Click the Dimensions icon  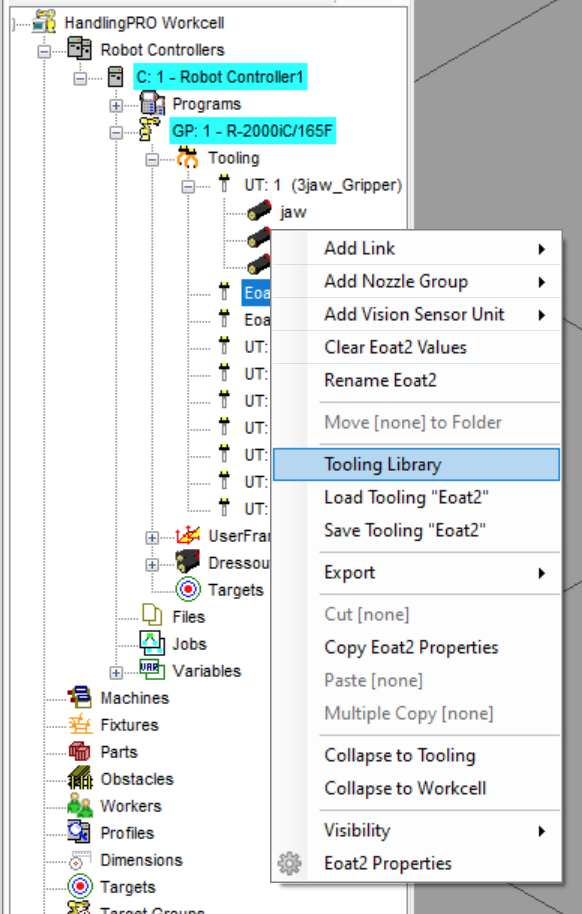pos(79,860)
